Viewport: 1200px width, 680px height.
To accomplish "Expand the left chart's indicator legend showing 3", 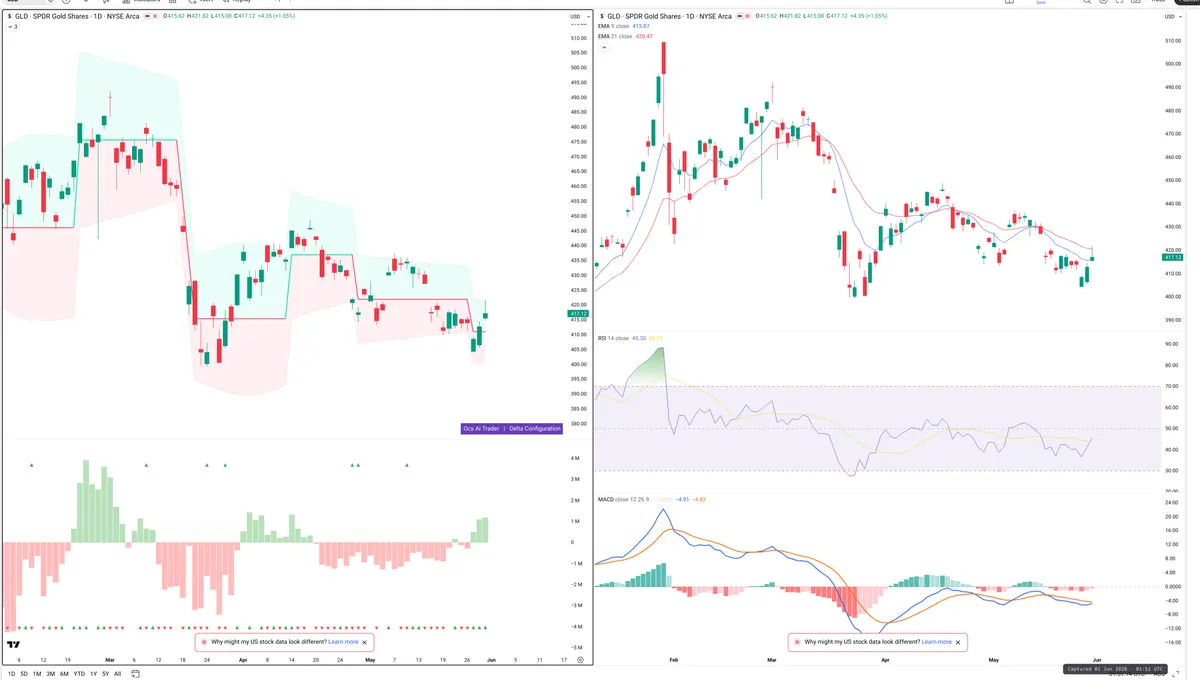I will pos(12,26).
